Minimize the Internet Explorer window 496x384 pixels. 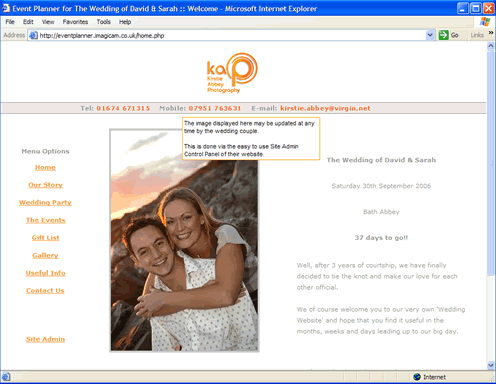tap(462, 8)
